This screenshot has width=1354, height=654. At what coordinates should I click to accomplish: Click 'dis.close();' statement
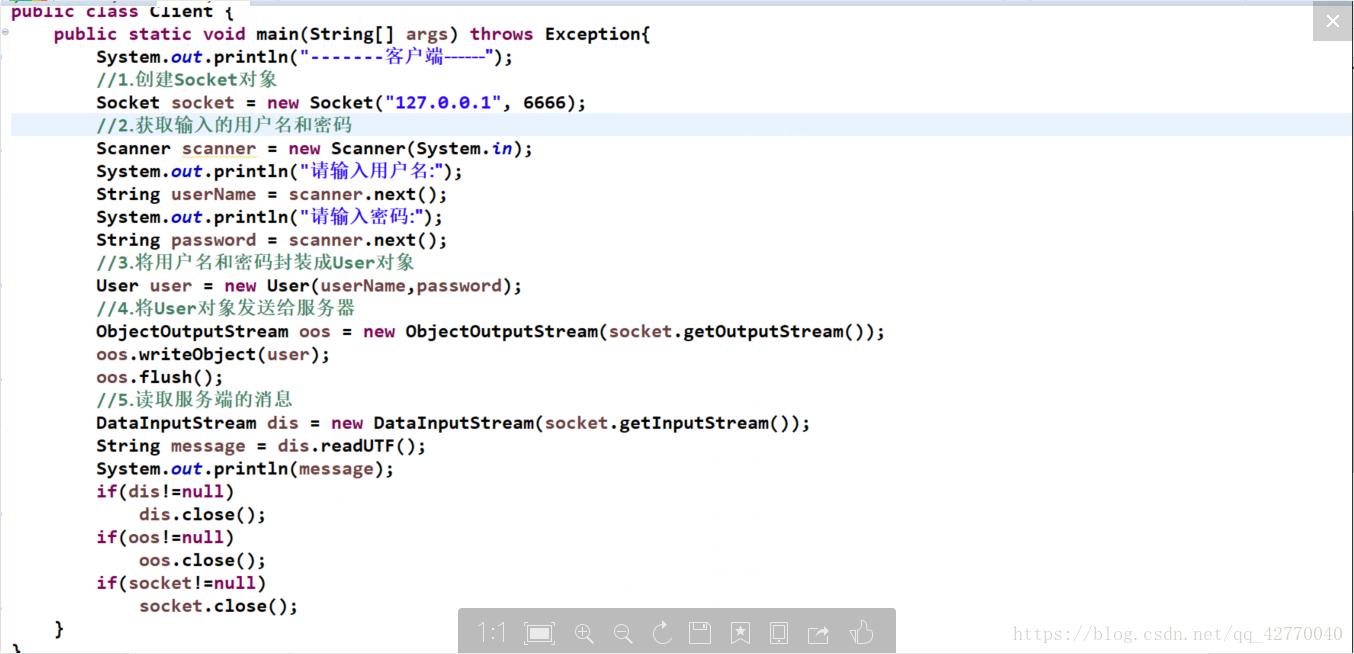click(203, 516)
